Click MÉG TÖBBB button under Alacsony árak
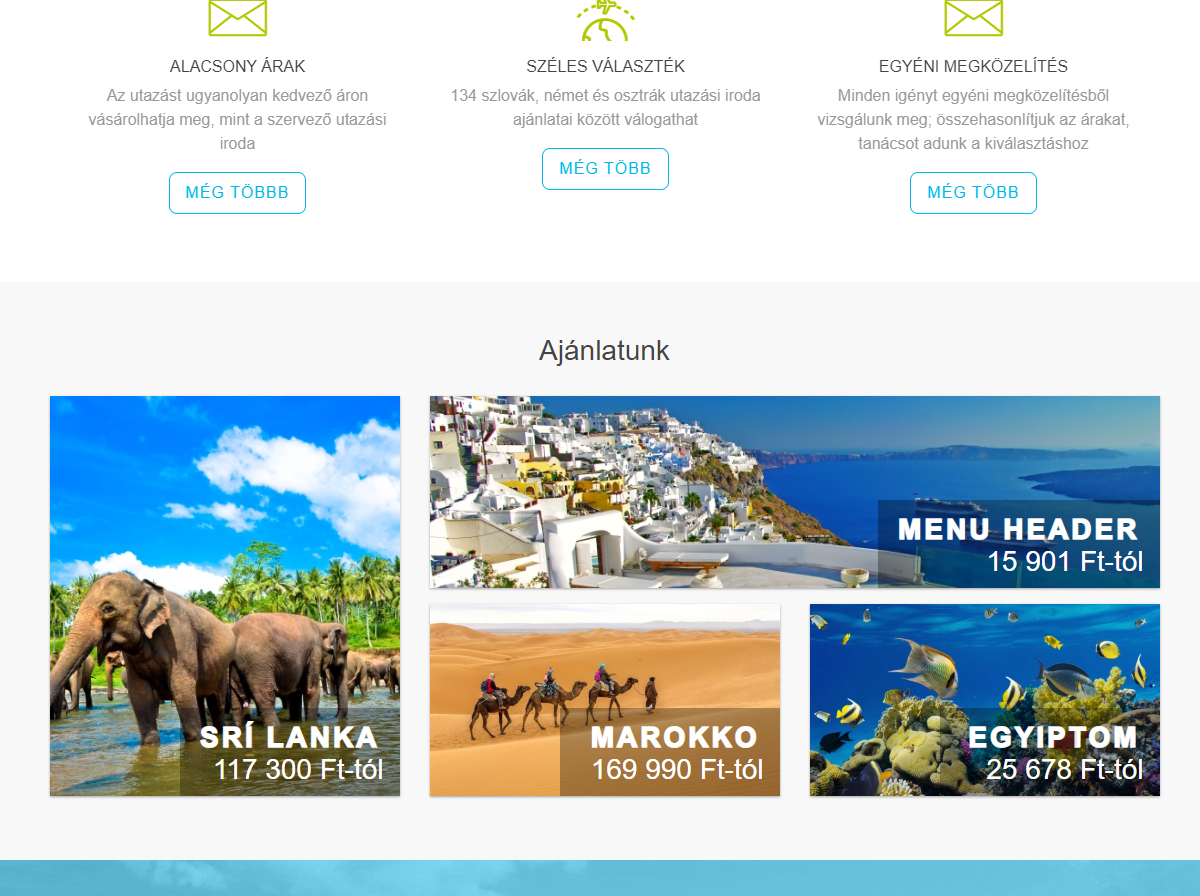The width and height of the screenshot is (1200, 896). [237, 193]
